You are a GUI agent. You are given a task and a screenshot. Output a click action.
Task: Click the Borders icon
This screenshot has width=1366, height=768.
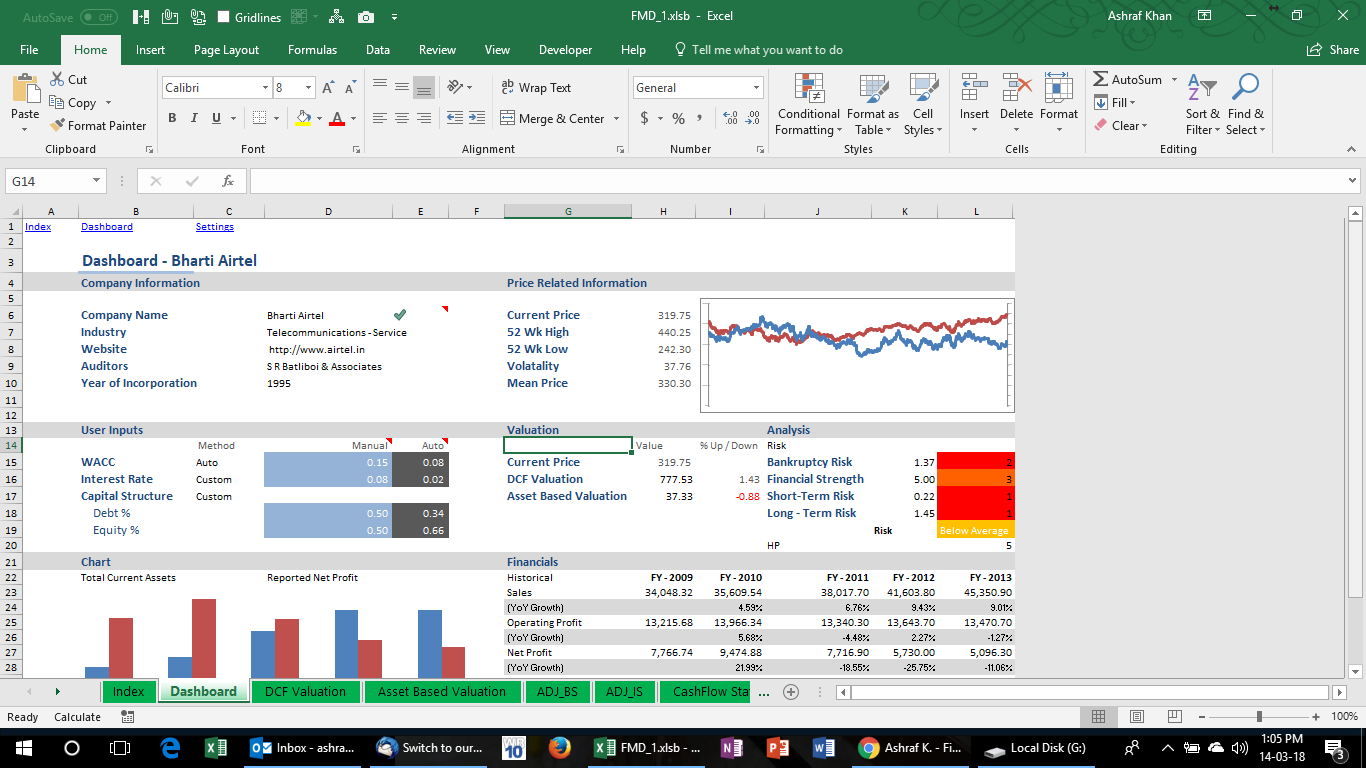click(x=258, y=118)
